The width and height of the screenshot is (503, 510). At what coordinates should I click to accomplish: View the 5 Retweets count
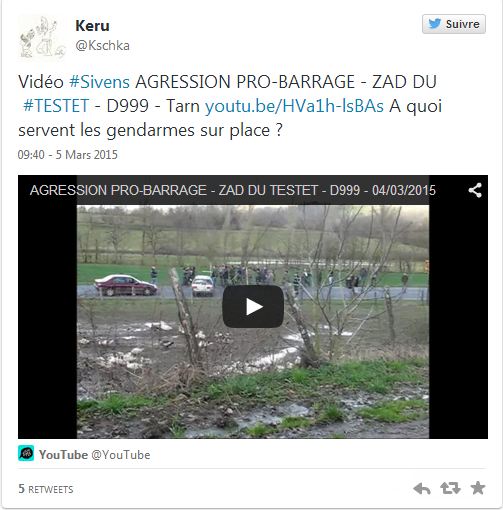[x=46, y=489]
